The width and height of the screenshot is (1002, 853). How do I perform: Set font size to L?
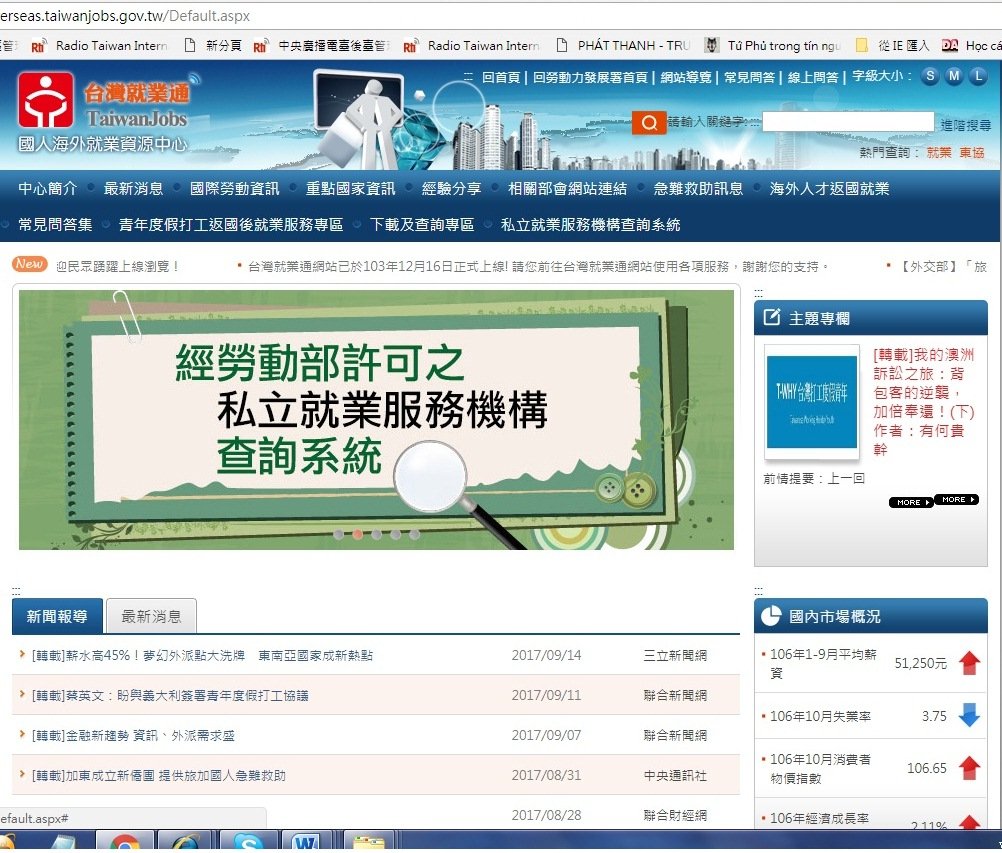click(x=978, y=76)
